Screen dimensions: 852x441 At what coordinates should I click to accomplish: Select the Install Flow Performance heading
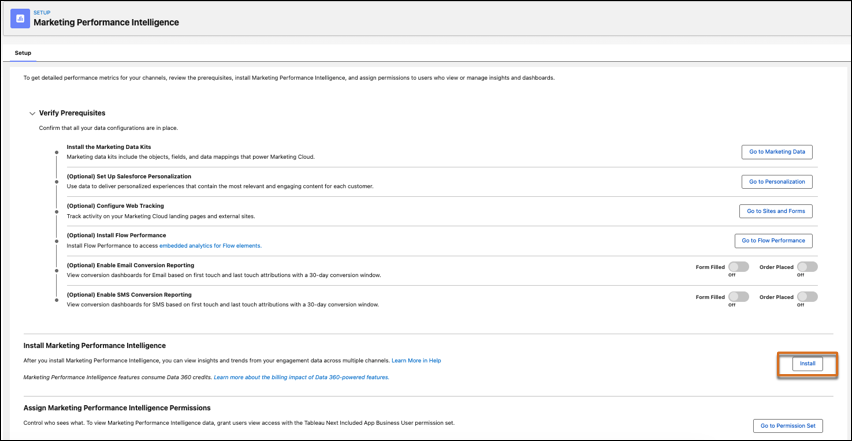tap(116, 235)
